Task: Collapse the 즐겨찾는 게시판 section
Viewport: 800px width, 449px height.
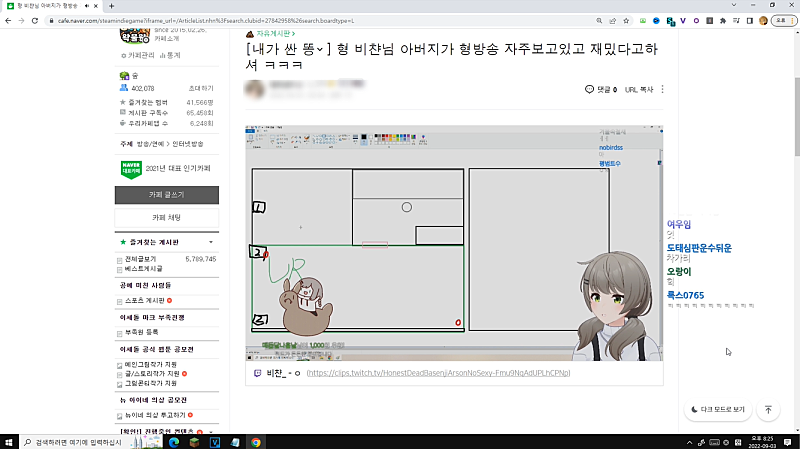Action: click(x=210, y=242)
